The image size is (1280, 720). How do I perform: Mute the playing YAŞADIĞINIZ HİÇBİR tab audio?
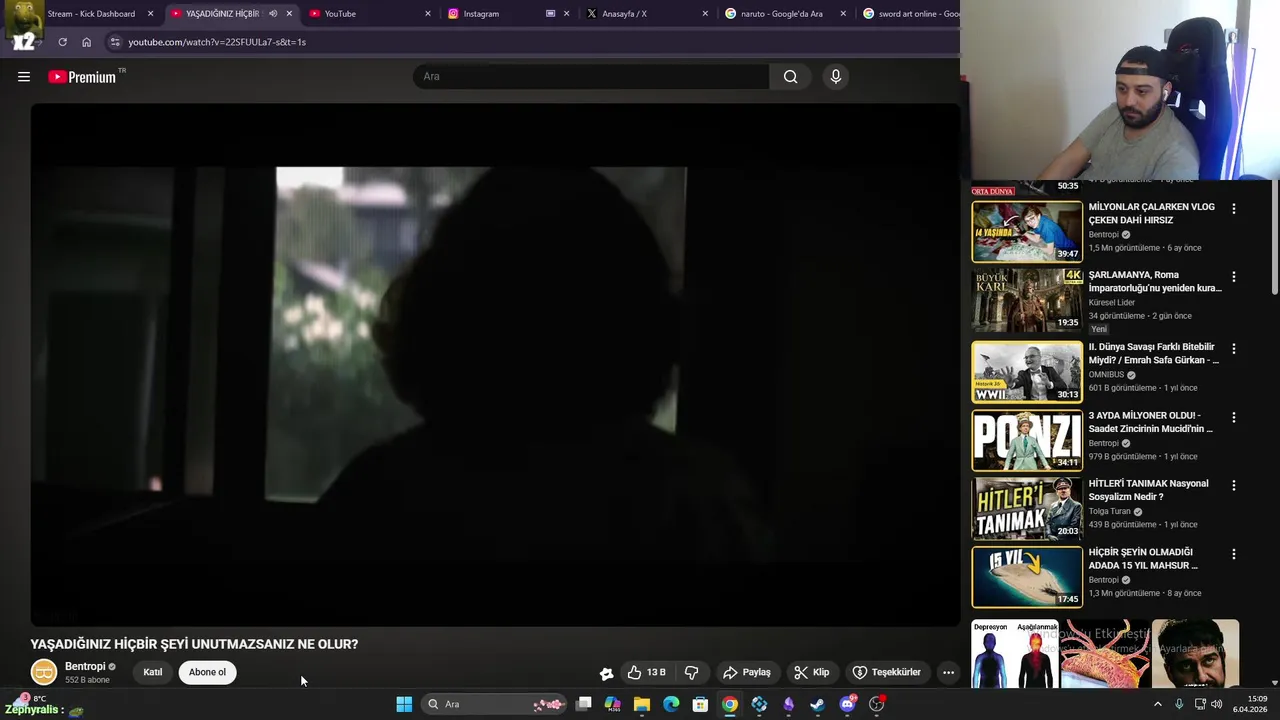tap(273, 14)
